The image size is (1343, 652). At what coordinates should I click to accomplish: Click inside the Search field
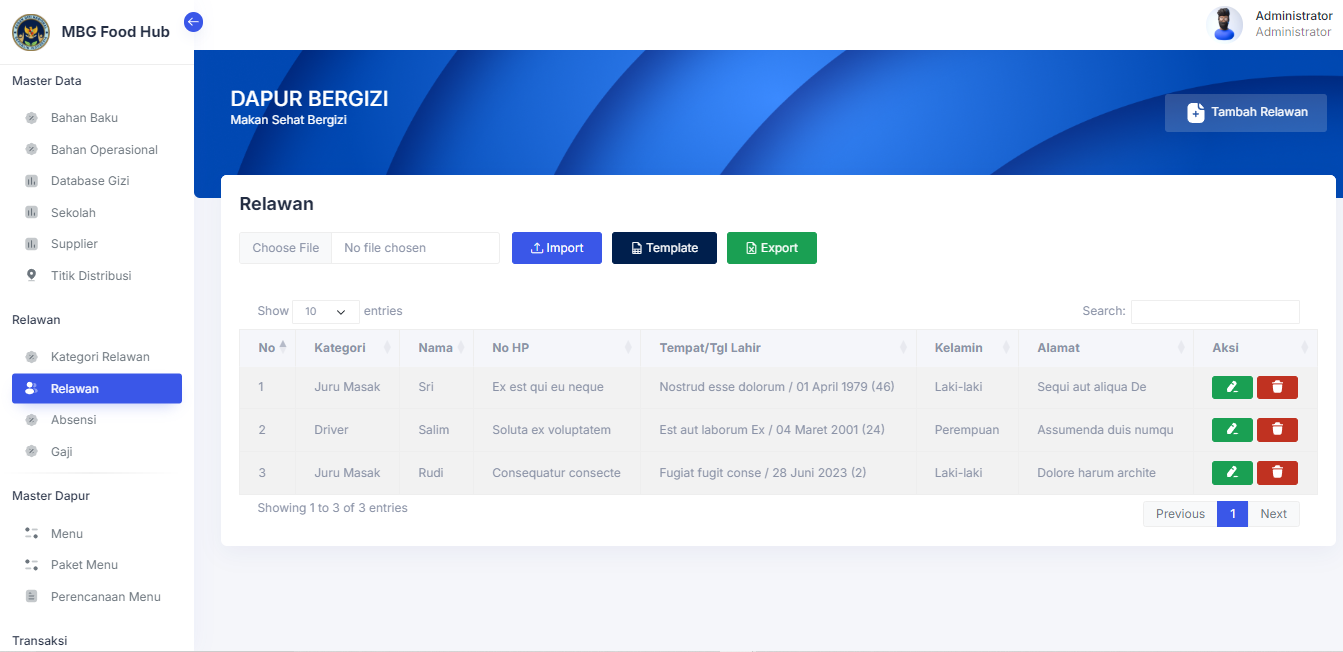coord(1215,311)
